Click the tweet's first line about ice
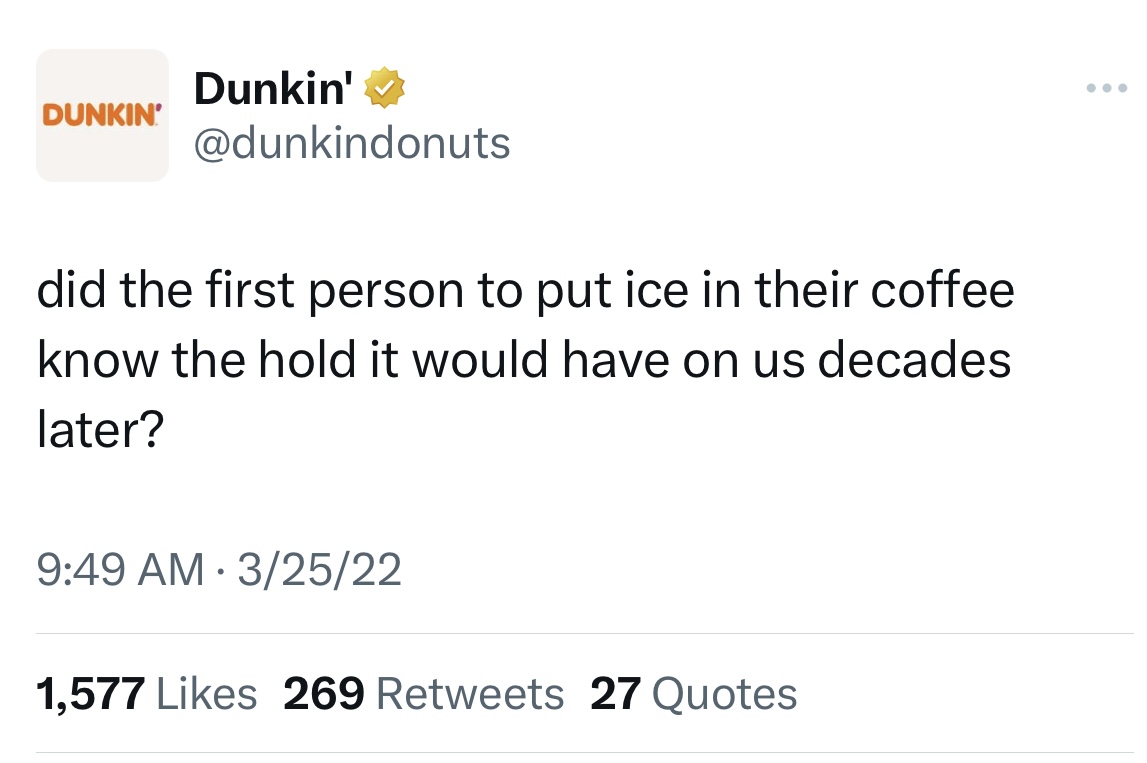Viewport: 1147px width, 763px height. tap(525, 291)
